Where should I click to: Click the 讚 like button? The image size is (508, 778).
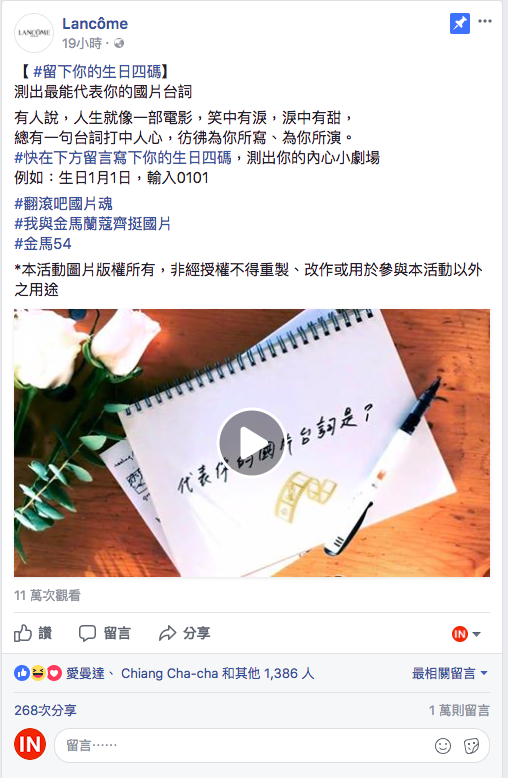click(x=33, y=633)
